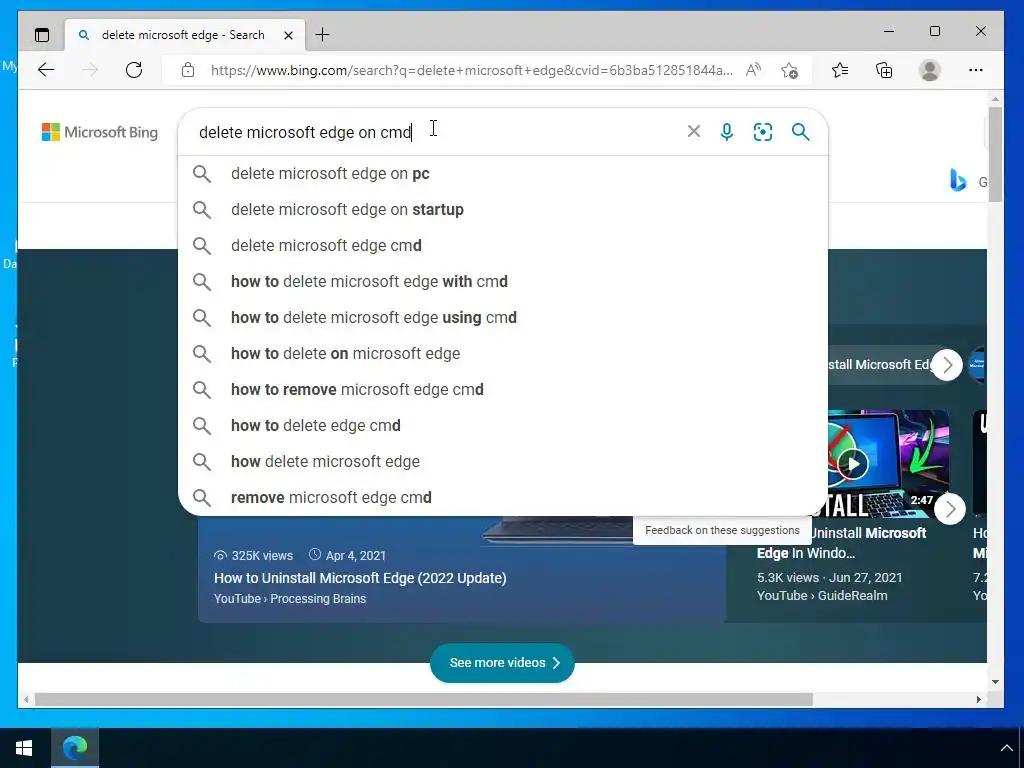1024x768 pixels.
Task: Select suggestion 'remove microsoft edge cmd'
Action: click(x=503, y=497)
